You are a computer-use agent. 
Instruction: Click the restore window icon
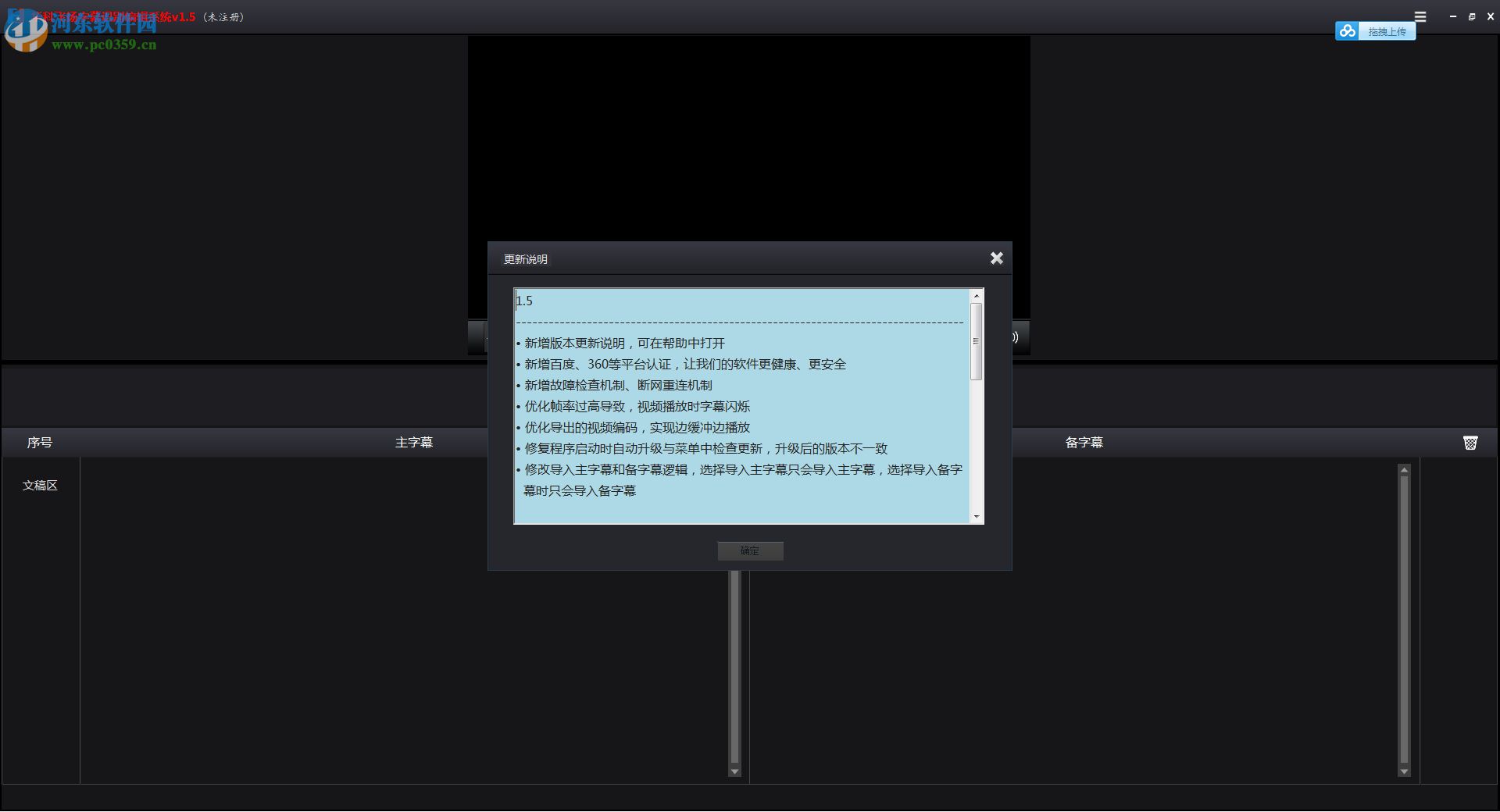click(x=1471, y=16)
